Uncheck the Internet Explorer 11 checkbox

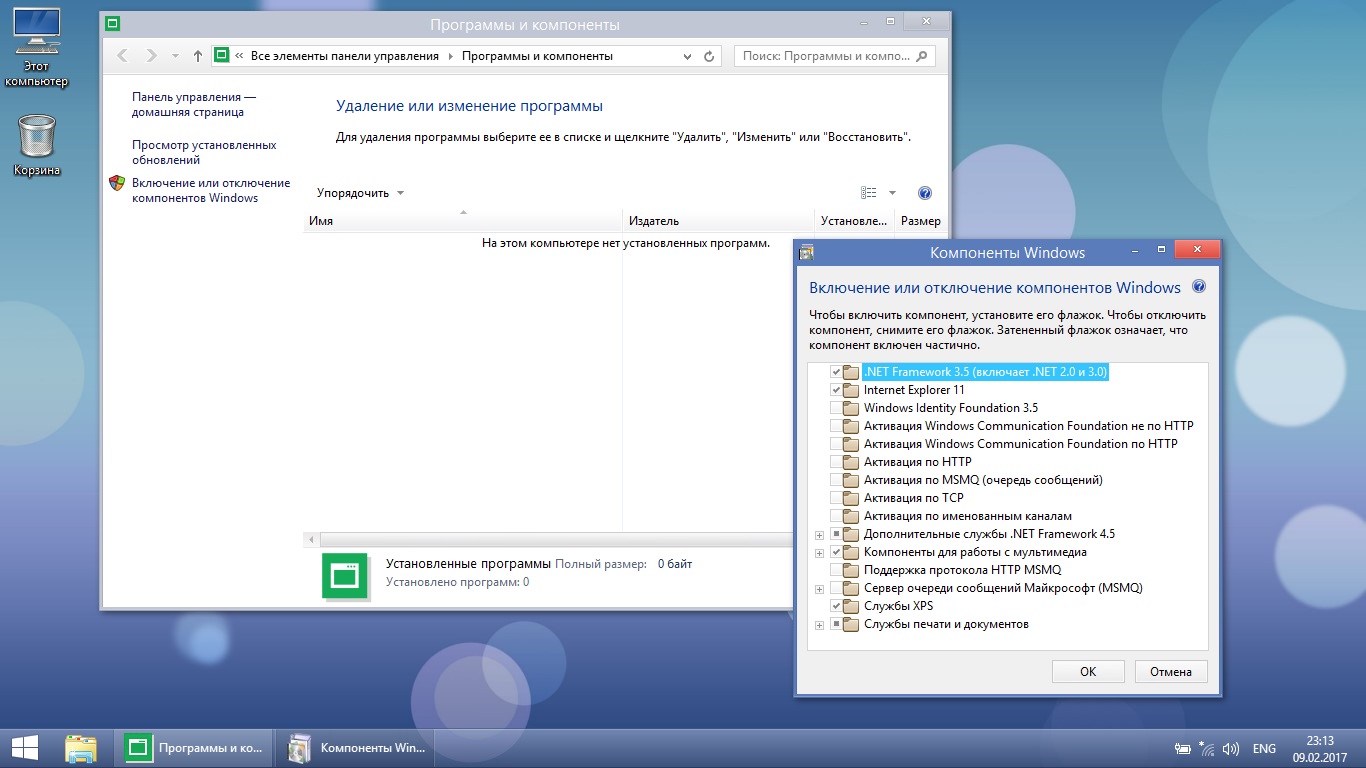pos(836,390)
